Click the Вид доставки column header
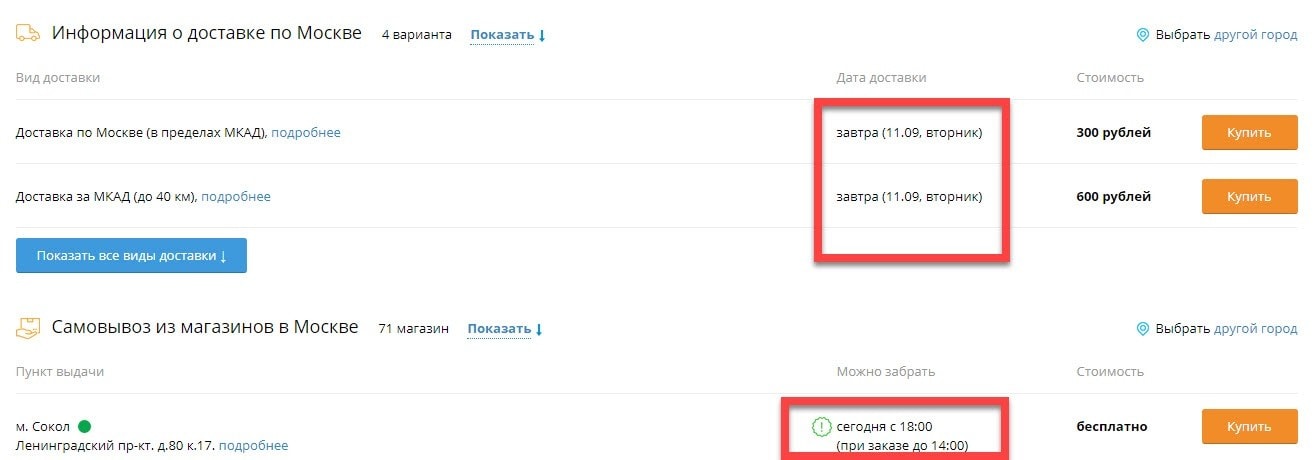 point(58,78)
